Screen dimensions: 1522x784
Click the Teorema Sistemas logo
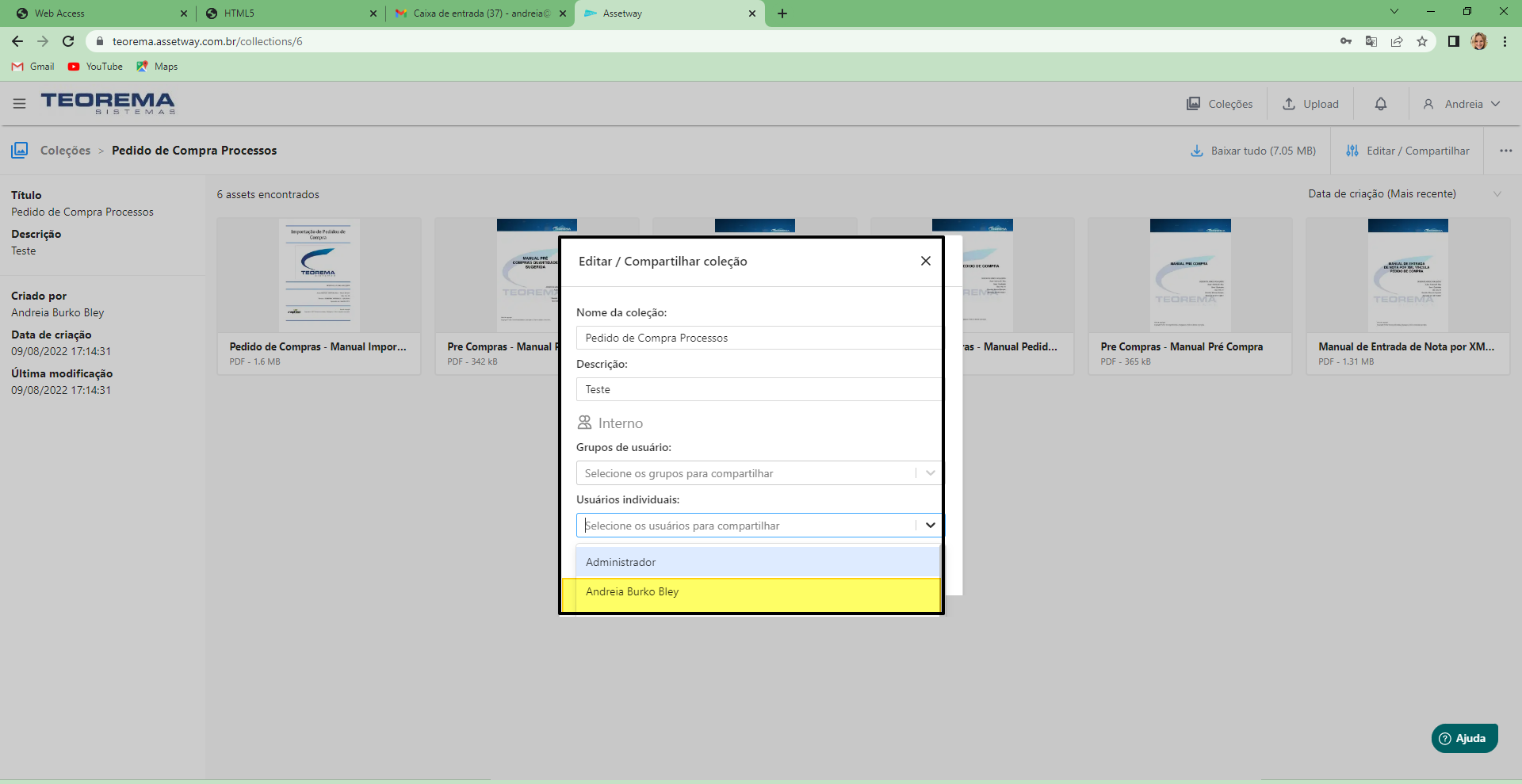(108, 104)
